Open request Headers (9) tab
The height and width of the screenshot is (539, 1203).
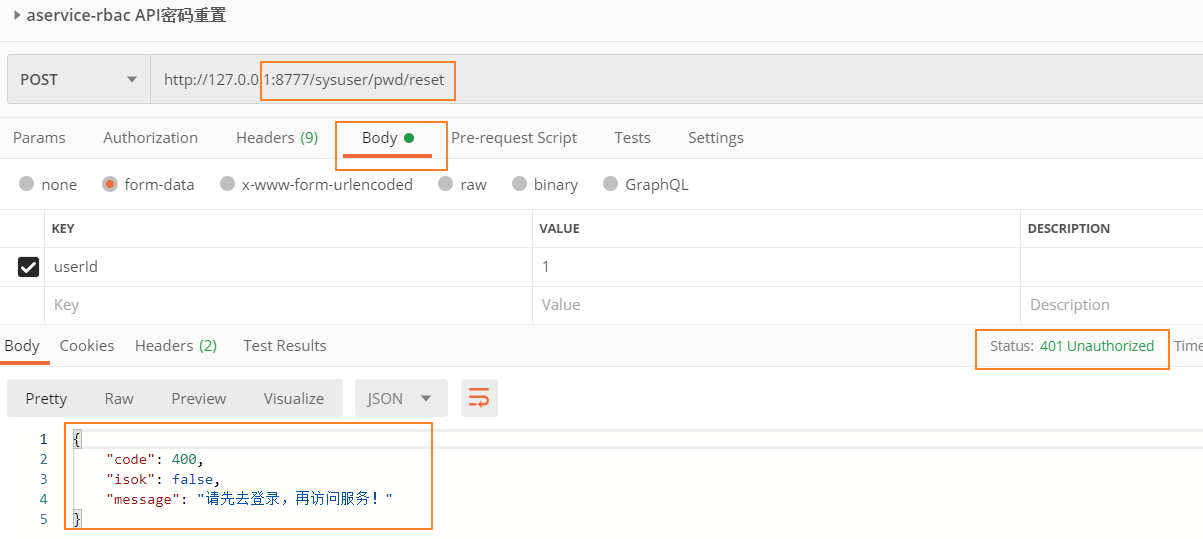(x=276, y=138)
